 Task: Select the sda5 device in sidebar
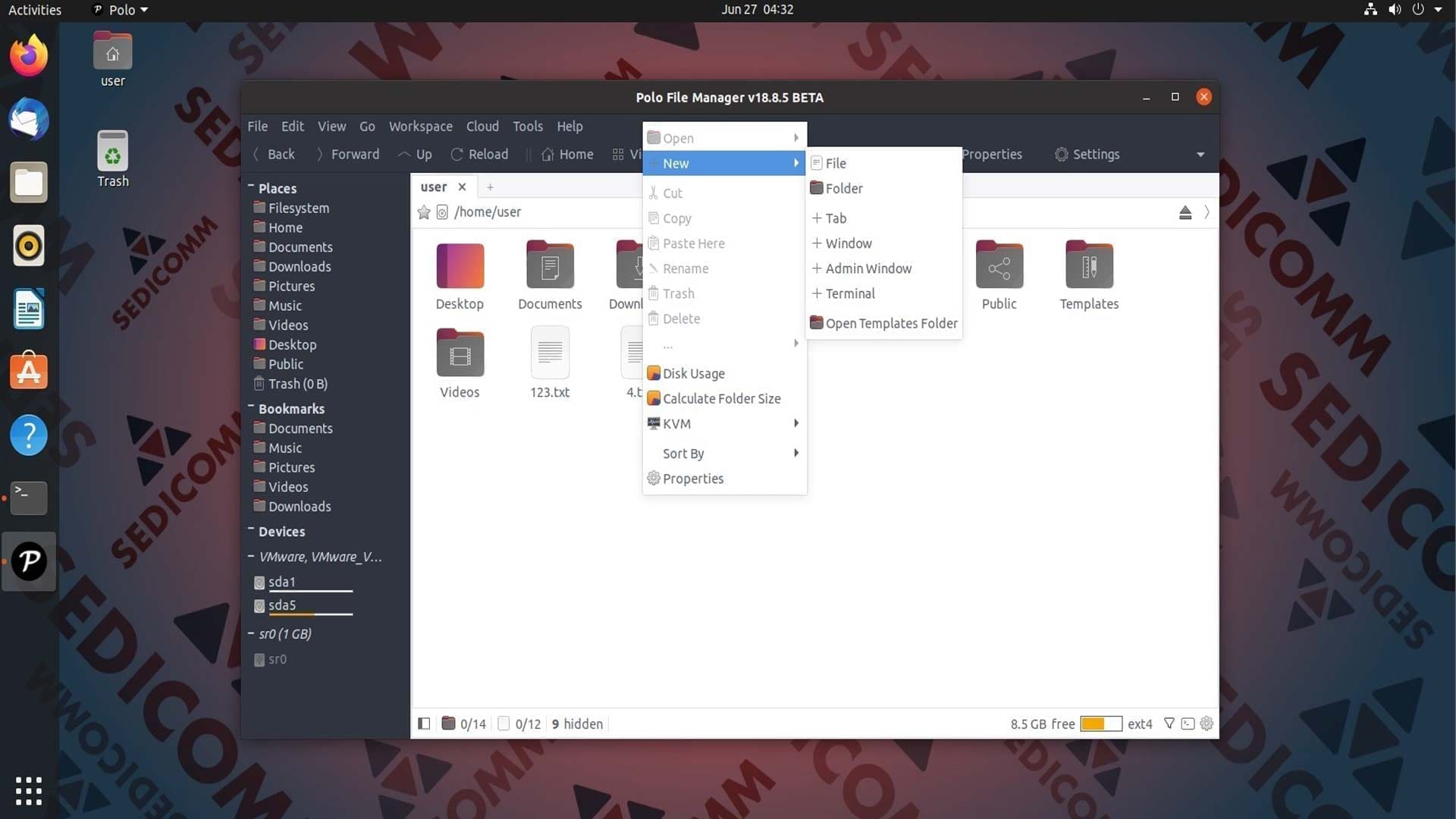tap(282, 605)
